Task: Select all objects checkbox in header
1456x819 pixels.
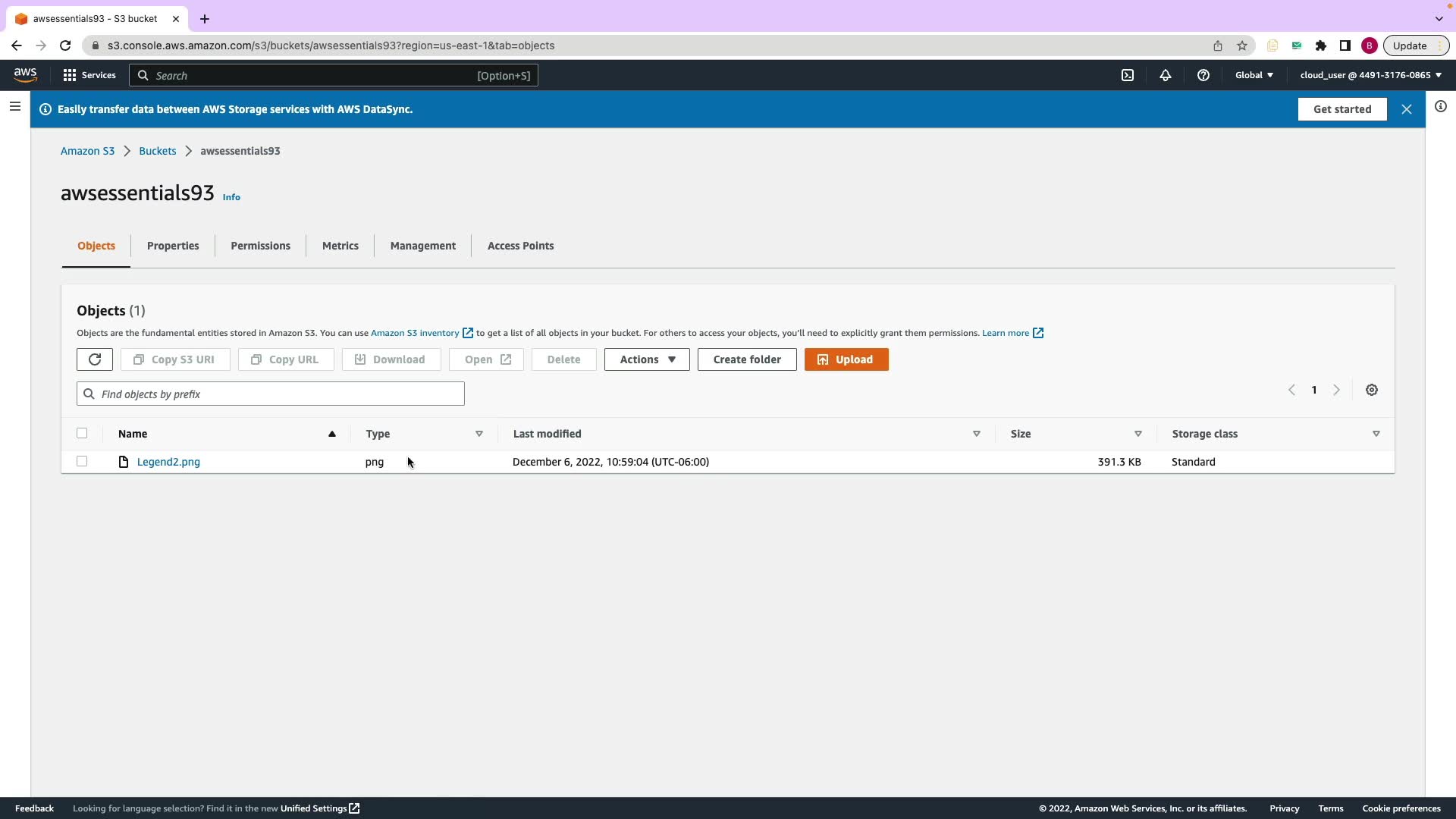Action: pos(82,434)
